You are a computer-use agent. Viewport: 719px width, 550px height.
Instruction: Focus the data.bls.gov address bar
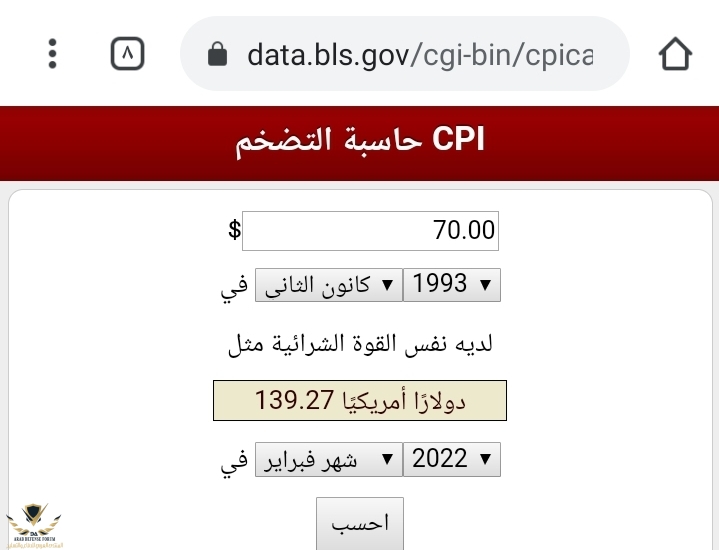(420, 54)
